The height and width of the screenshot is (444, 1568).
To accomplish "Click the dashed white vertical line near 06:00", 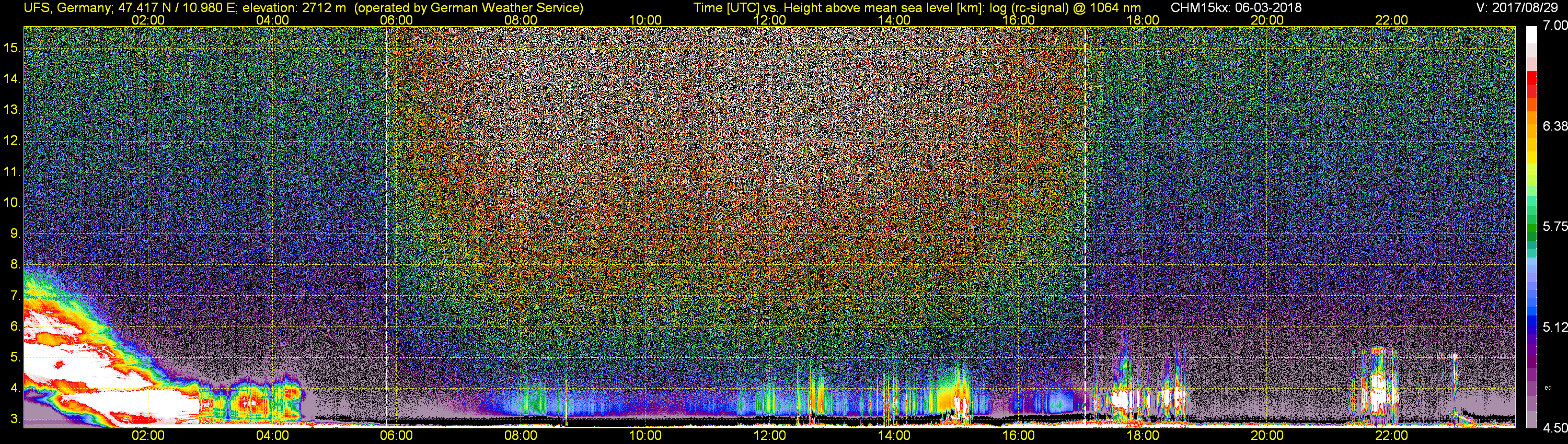I will point(387,226).
